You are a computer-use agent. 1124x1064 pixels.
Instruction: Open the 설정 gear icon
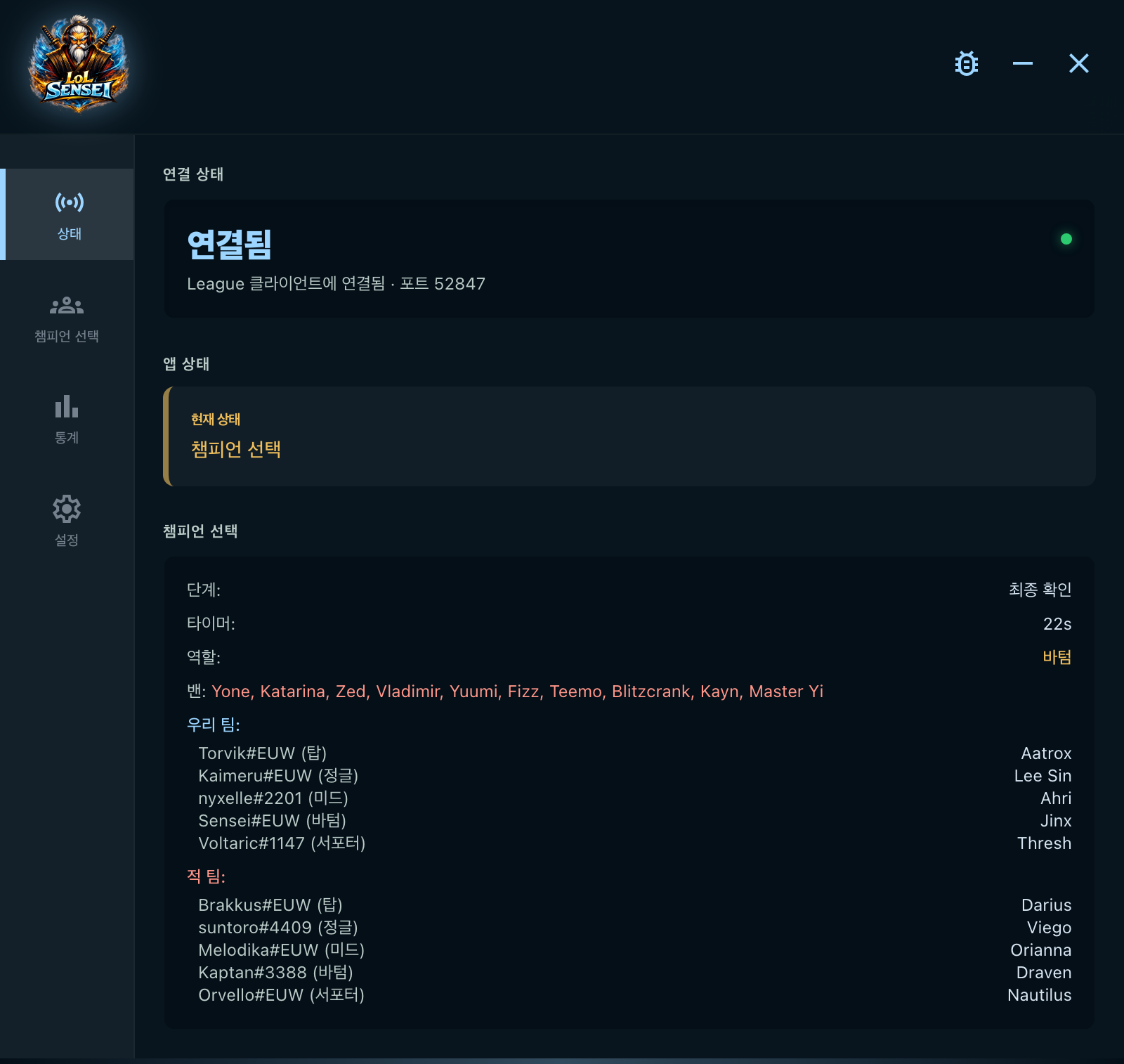pos(67,508)
